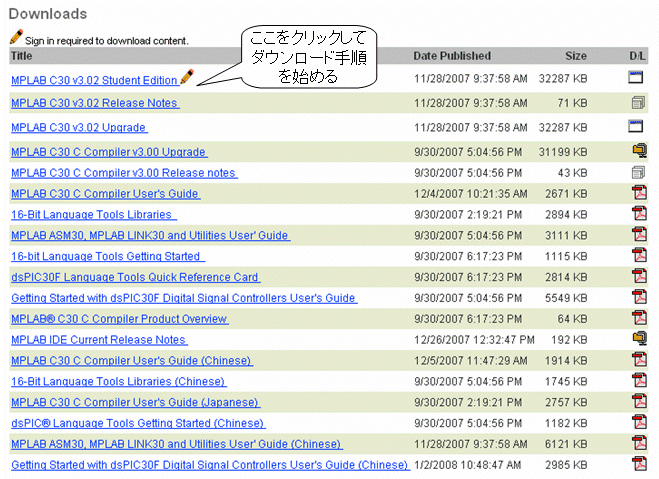This screenshot has height=479, width=659.
Task: Click the PDF icon for Getting Started dsPIC30F User's Guide (Chinese)
Action: [x=640, y=463]
